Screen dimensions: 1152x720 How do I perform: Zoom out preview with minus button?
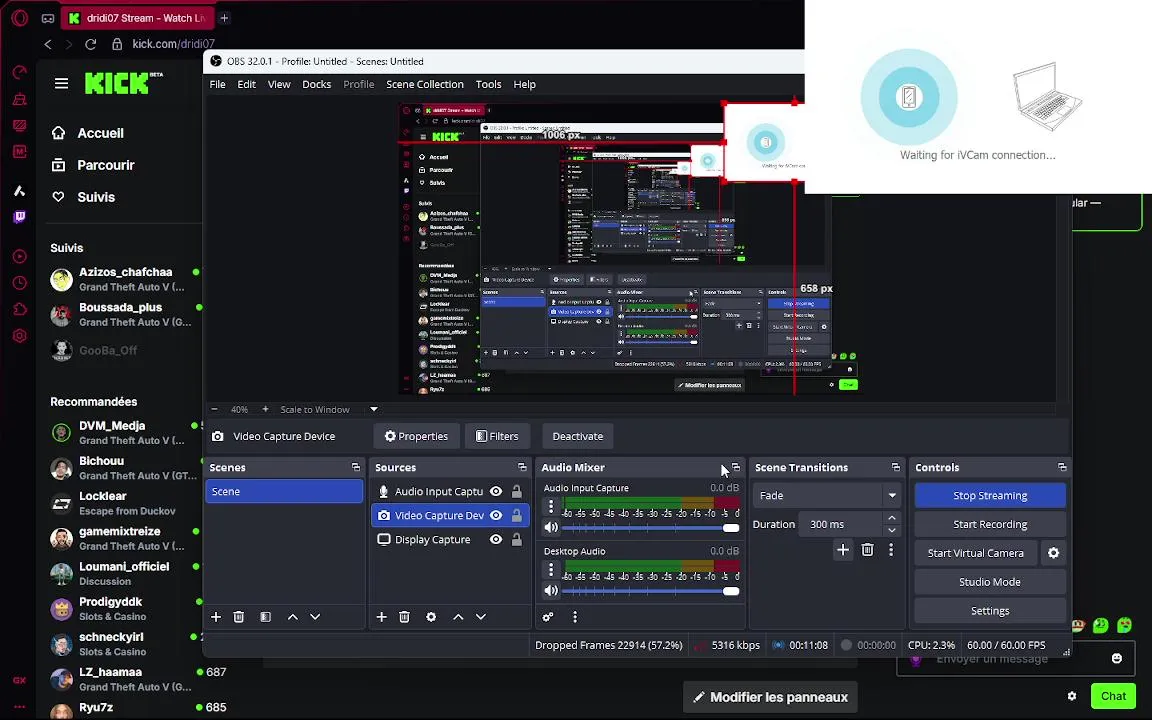click(215, 409)
